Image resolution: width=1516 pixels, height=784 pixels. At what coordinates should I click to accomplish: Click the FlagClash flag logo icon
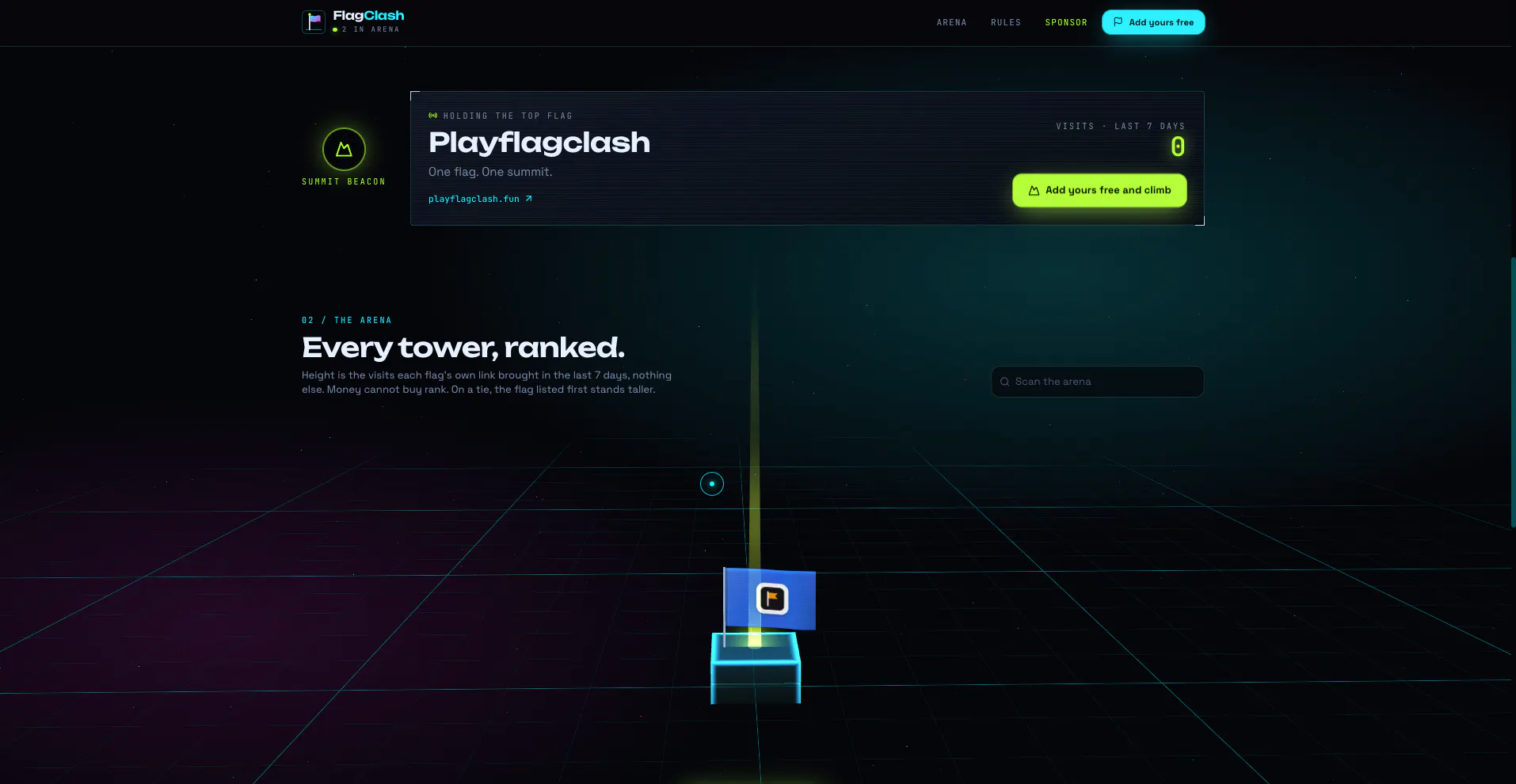(x=314, y=21)
